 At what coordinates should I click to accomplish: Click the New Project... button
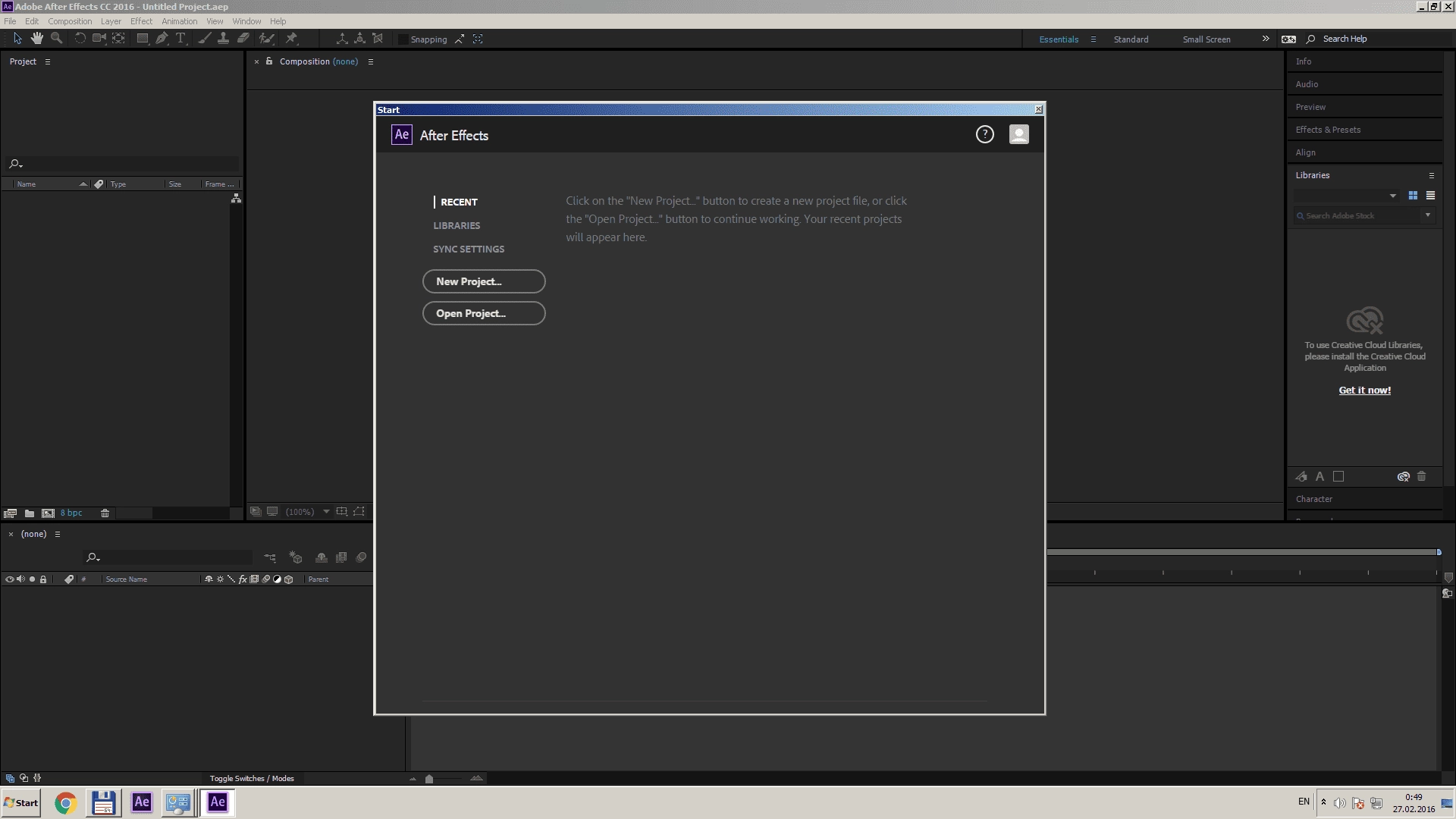point(484,281)
